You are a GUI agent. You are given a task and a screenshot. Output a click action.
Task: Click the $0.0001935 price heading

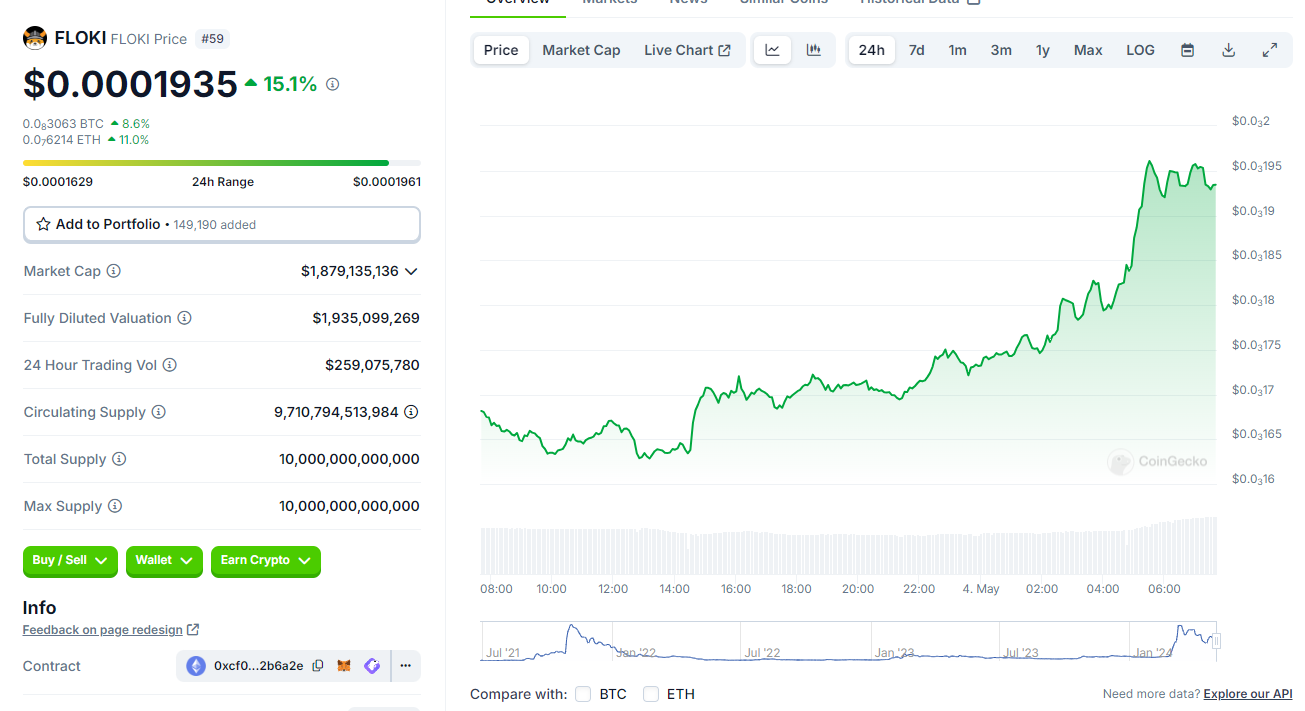130,85
